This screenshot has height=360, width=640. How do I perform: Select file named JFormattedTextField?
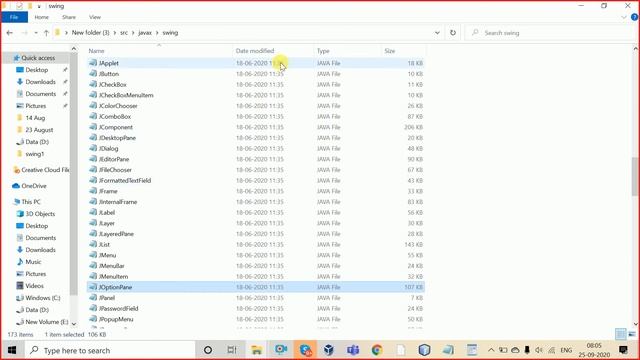tap(125, 180)
